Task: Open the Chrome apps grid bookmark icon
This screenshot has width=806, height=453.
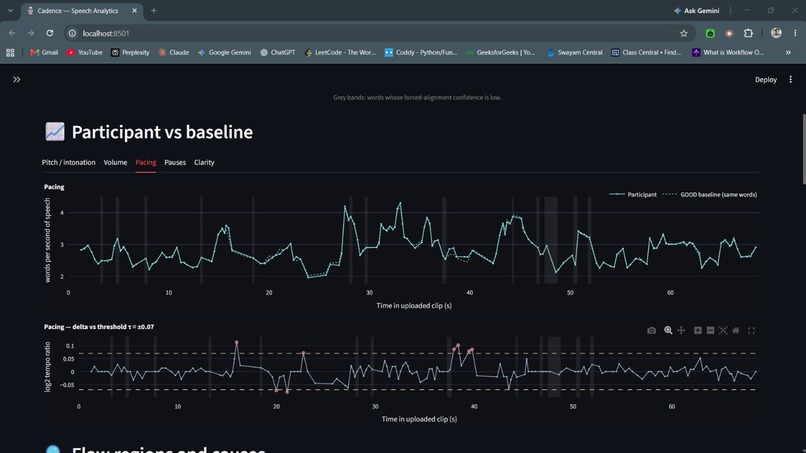Action: (x=10, y=52)
